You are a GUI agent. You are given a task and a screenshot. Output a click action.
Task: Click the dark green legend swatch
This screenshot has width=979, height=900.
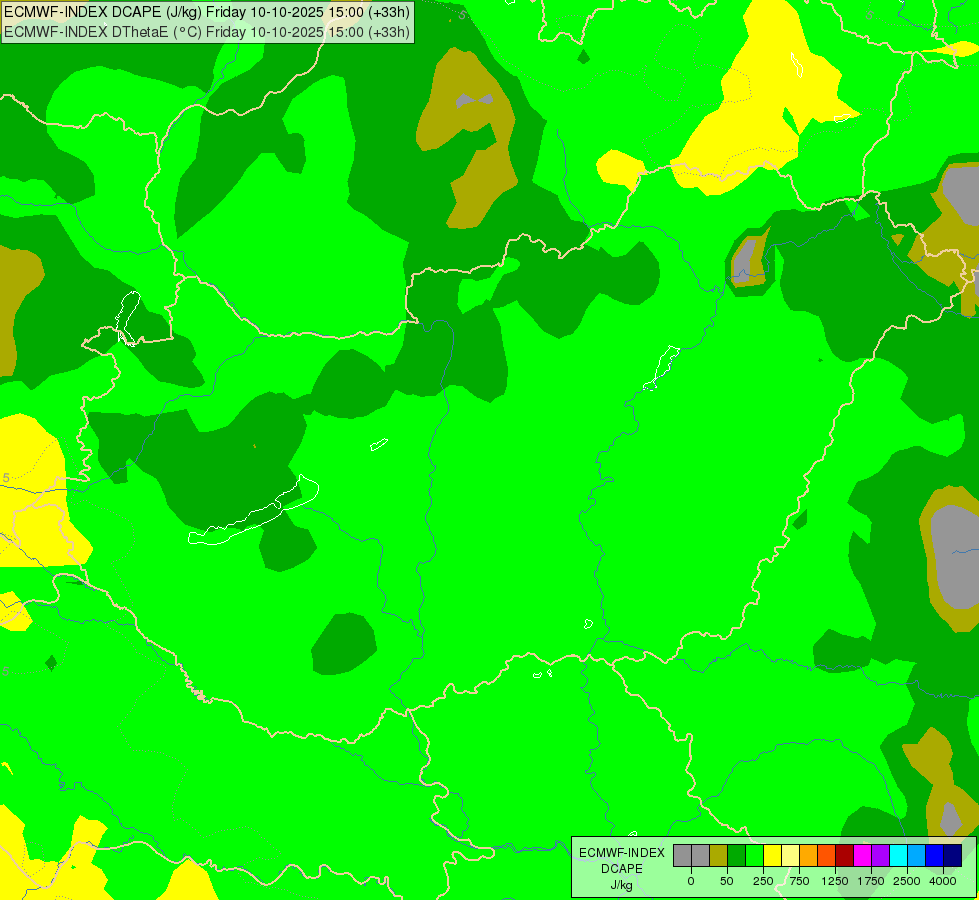click(x=737, y=856)
